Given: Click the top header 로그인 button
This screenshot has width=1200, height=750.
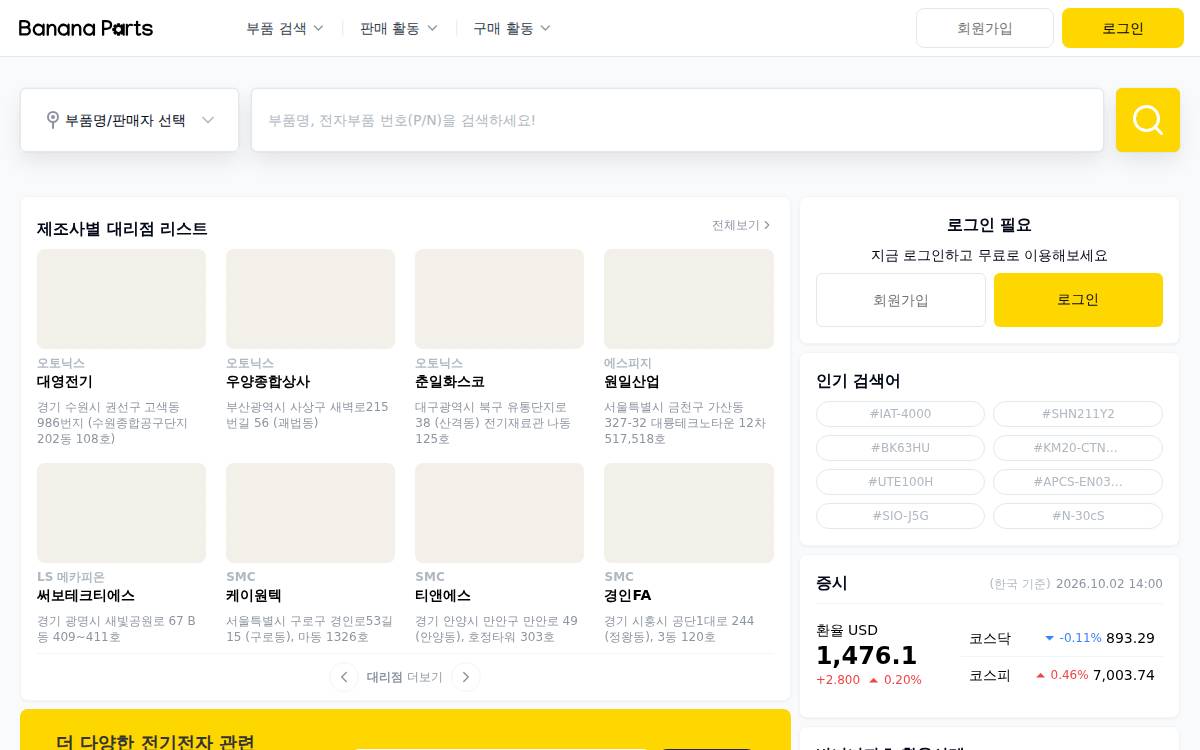Looking at the screenshot, I should (1123, 28).
